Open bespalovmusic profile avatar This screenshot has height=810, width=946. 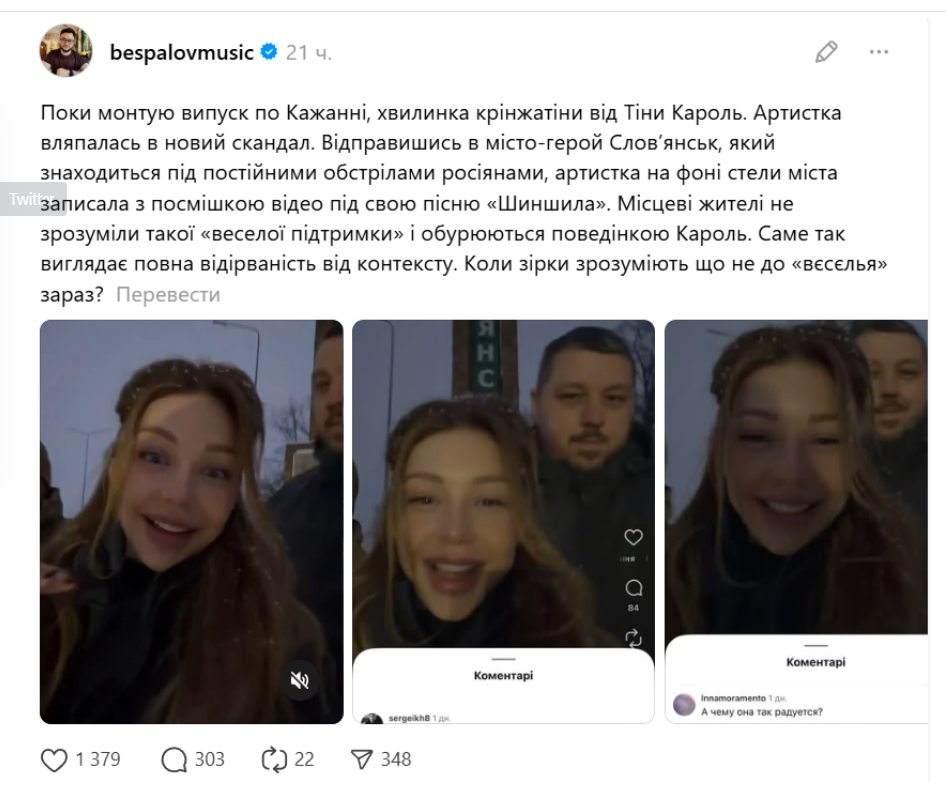click(66, 51)
